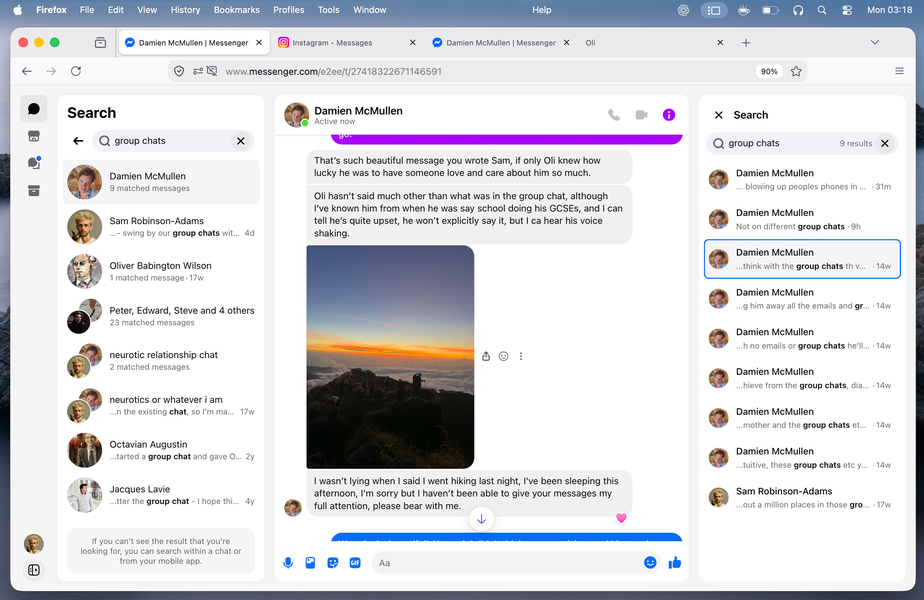Image resolution: width=924 pixels, height=600 pixels.
Task: Clear the right panel 'group chats' query
Action: [885, 143]
